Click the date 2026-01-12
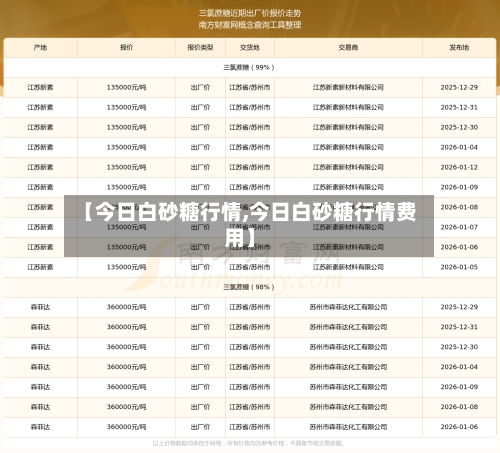 (x=459, y=167)
